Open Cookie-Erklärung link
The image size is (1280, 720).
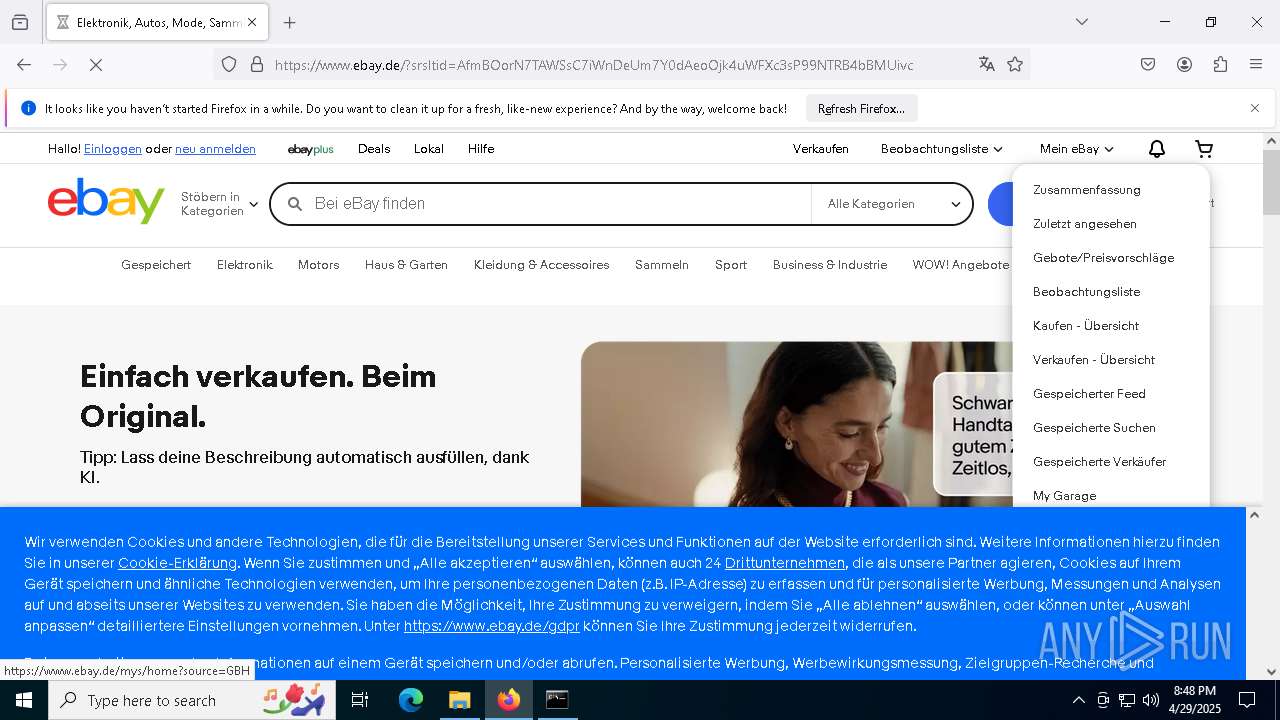click(177, 563)
